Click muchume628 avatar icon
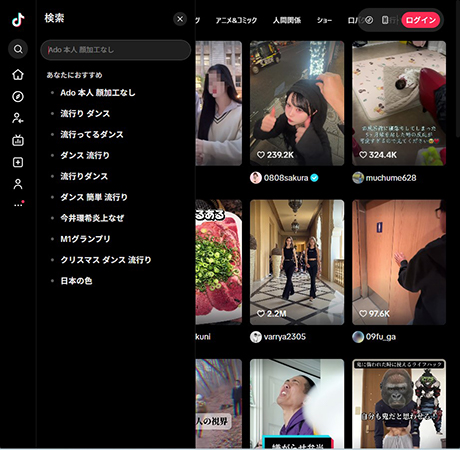This screenshot has width=460, height=450. (358, 178)
